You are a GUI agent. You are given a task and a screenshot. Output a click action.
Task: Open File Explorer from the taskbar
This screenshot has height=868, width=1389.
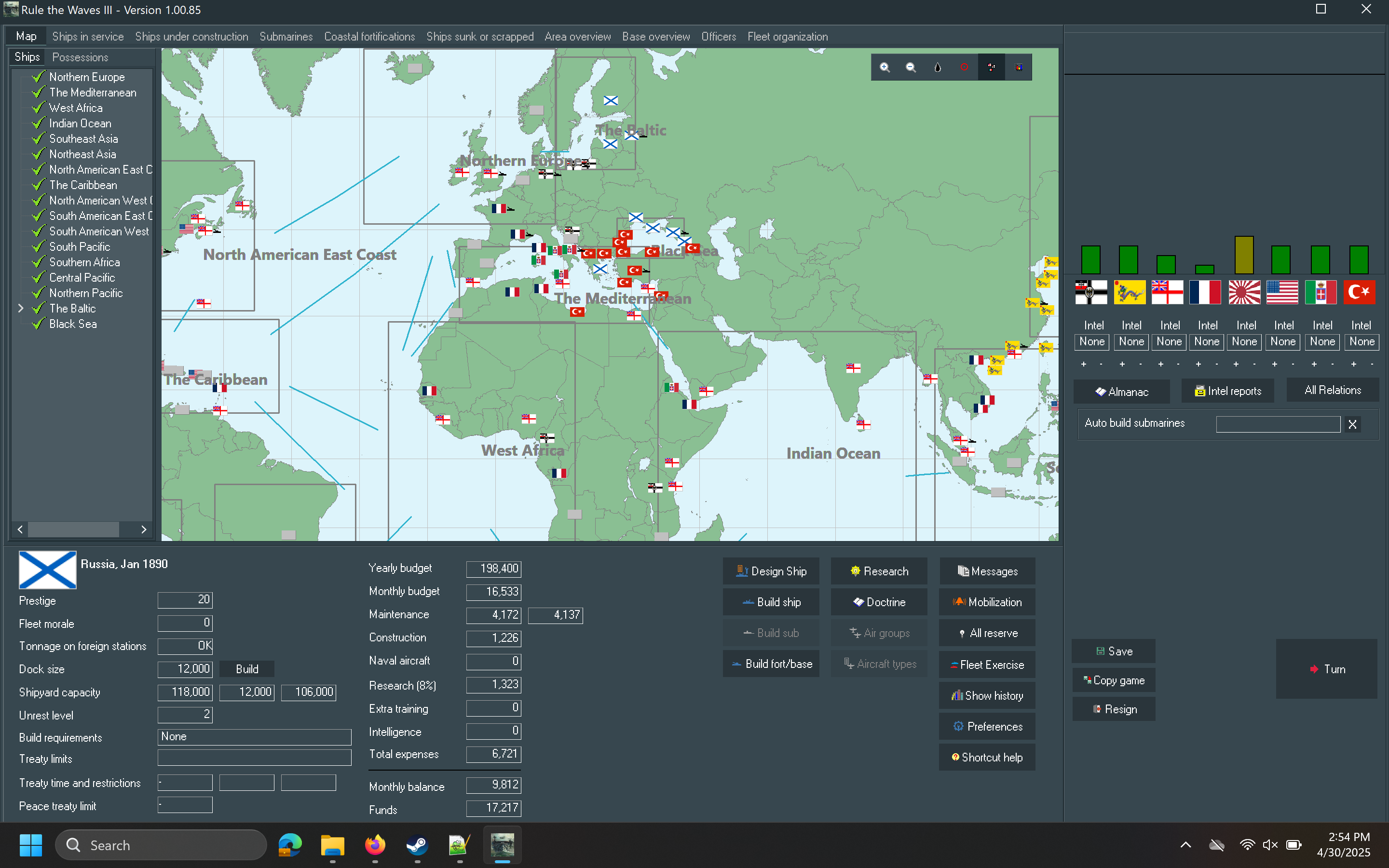333,845
